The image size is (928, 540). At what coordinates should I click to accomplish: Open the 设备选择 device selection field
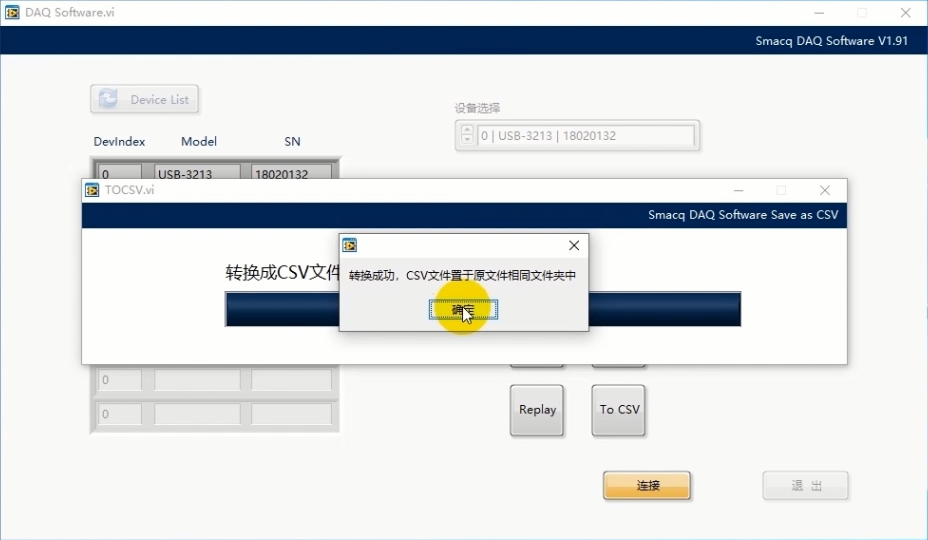(x=585, y=136)
